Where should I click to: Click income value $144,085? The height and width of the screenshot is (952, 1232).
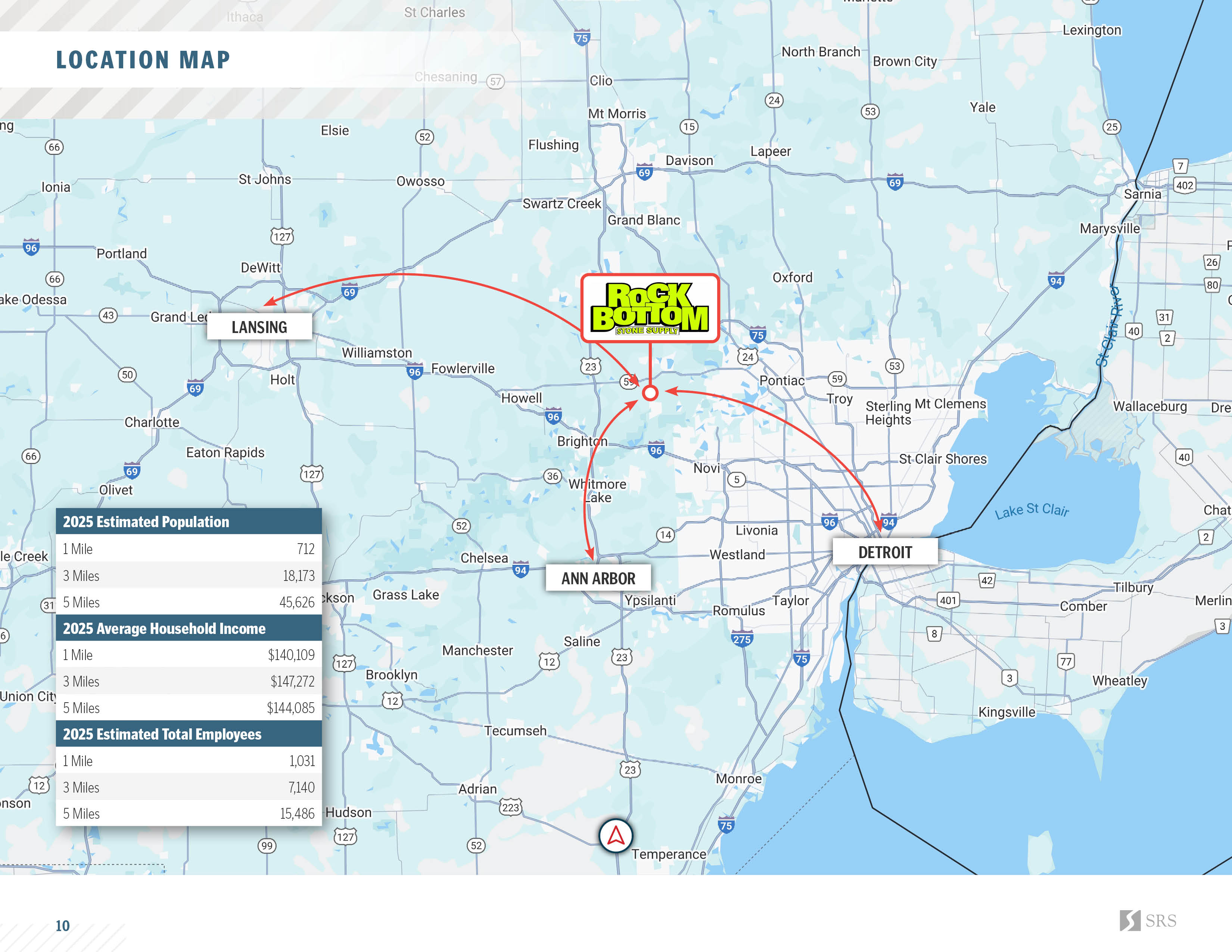[290, 708]
